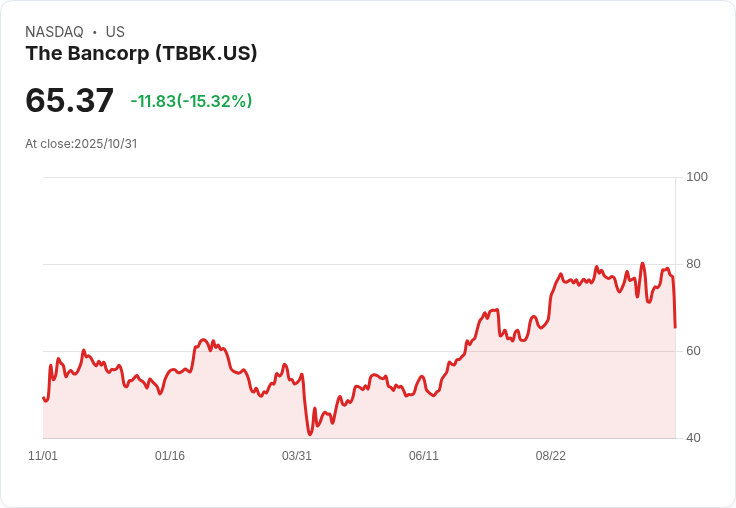Click the price line start at 11/01
The image size is (736, 508).
click(44, 398)
